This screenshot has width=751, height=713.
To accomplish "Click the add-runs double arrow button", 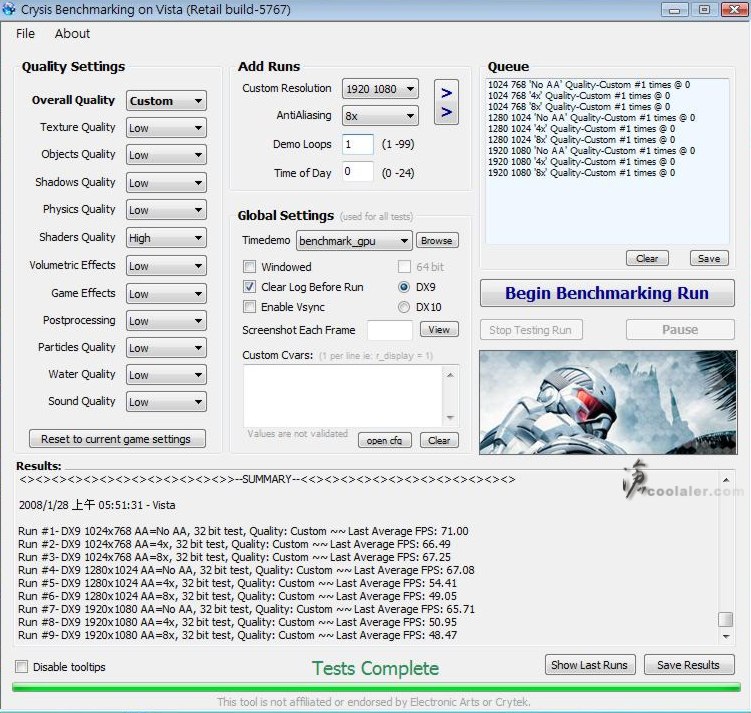I will (446, 102).
